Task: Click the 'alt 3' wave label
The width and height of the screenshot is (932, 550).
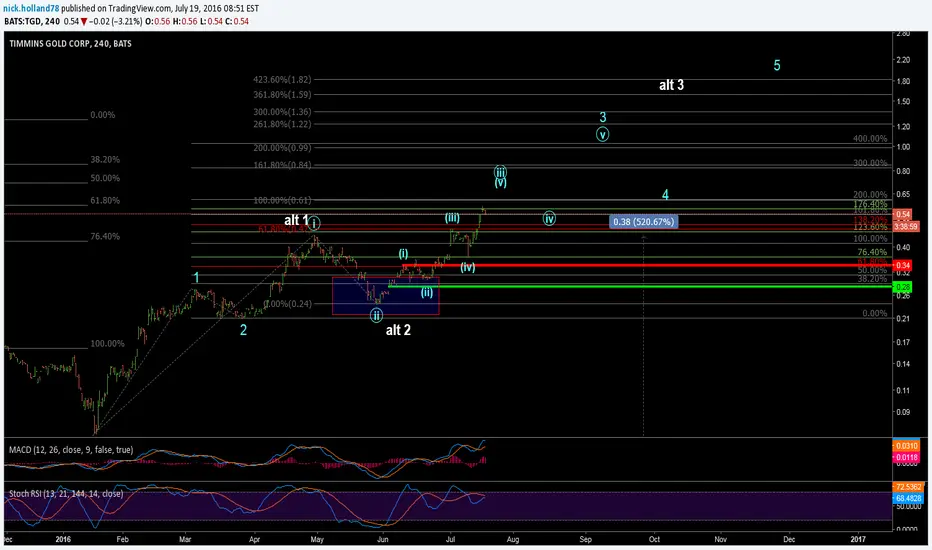Action: tap(671, 85)
